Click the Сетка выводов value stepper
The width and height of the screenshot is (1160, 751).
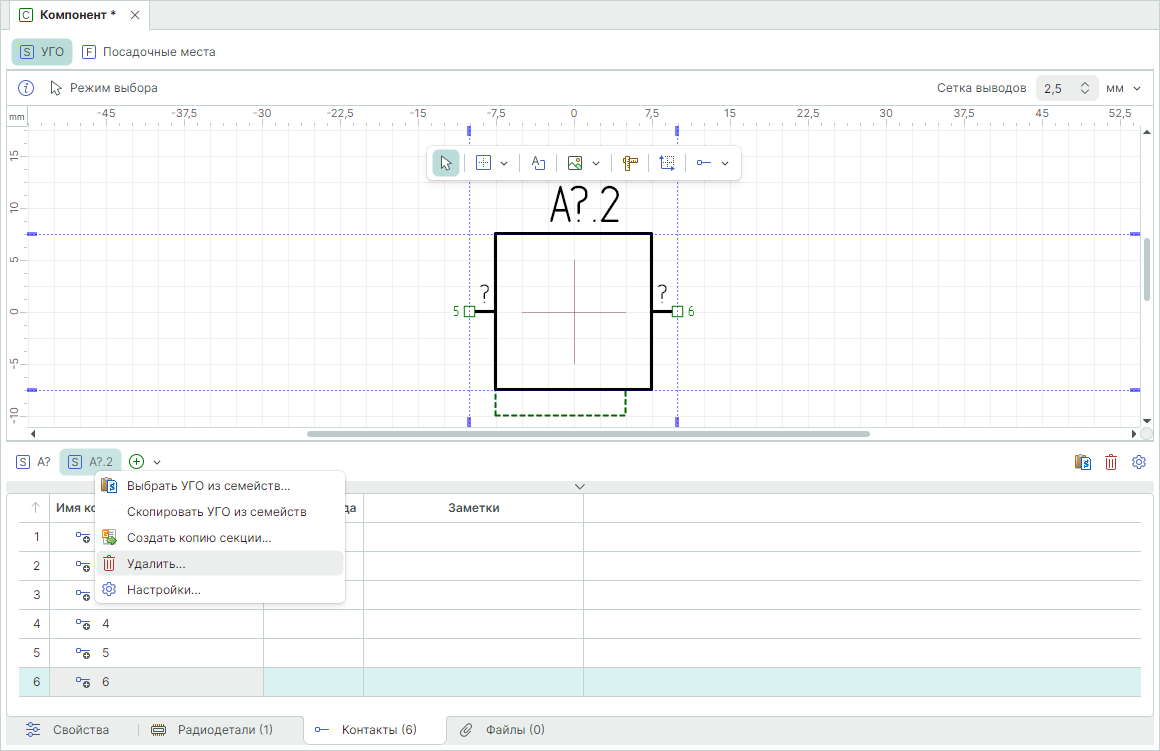pos(1085,88)
